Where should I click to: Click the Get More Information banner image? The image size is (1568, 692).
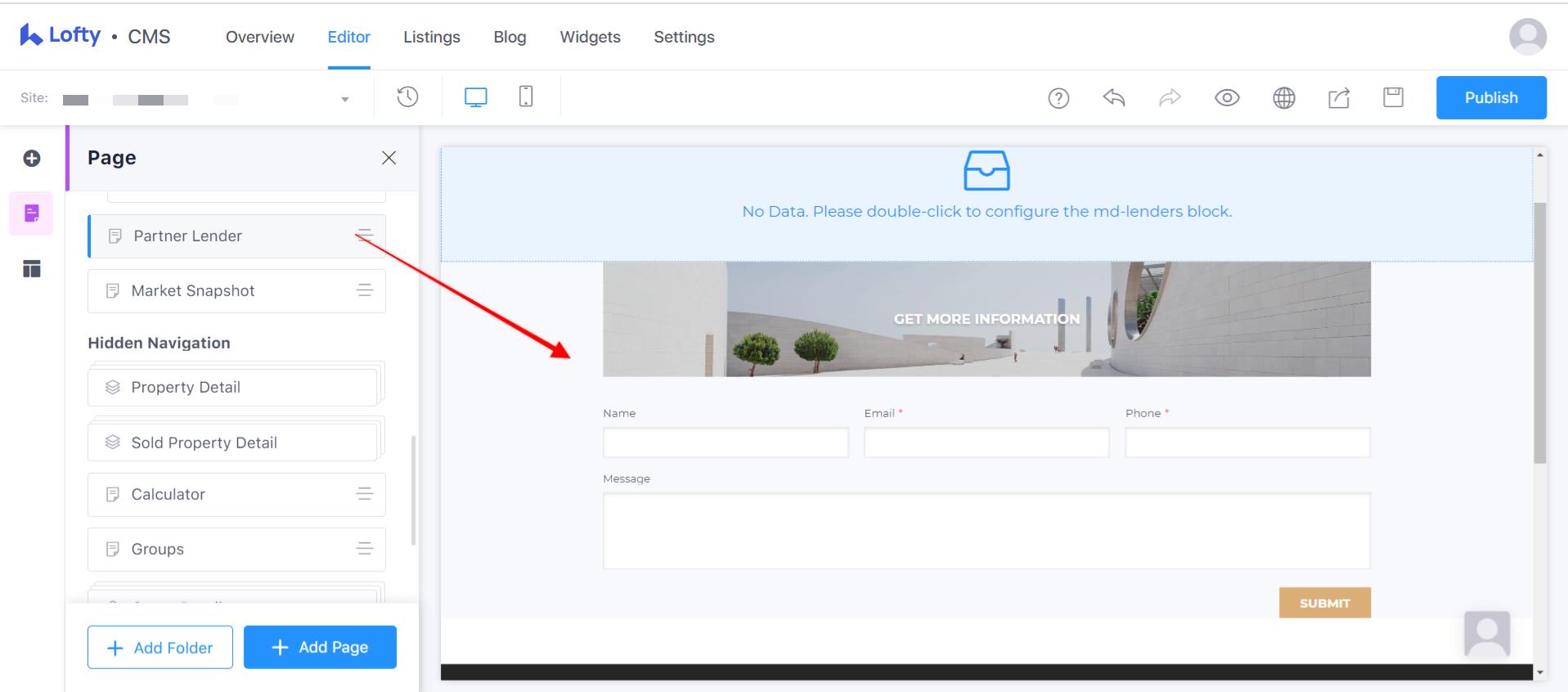[986, 319]
